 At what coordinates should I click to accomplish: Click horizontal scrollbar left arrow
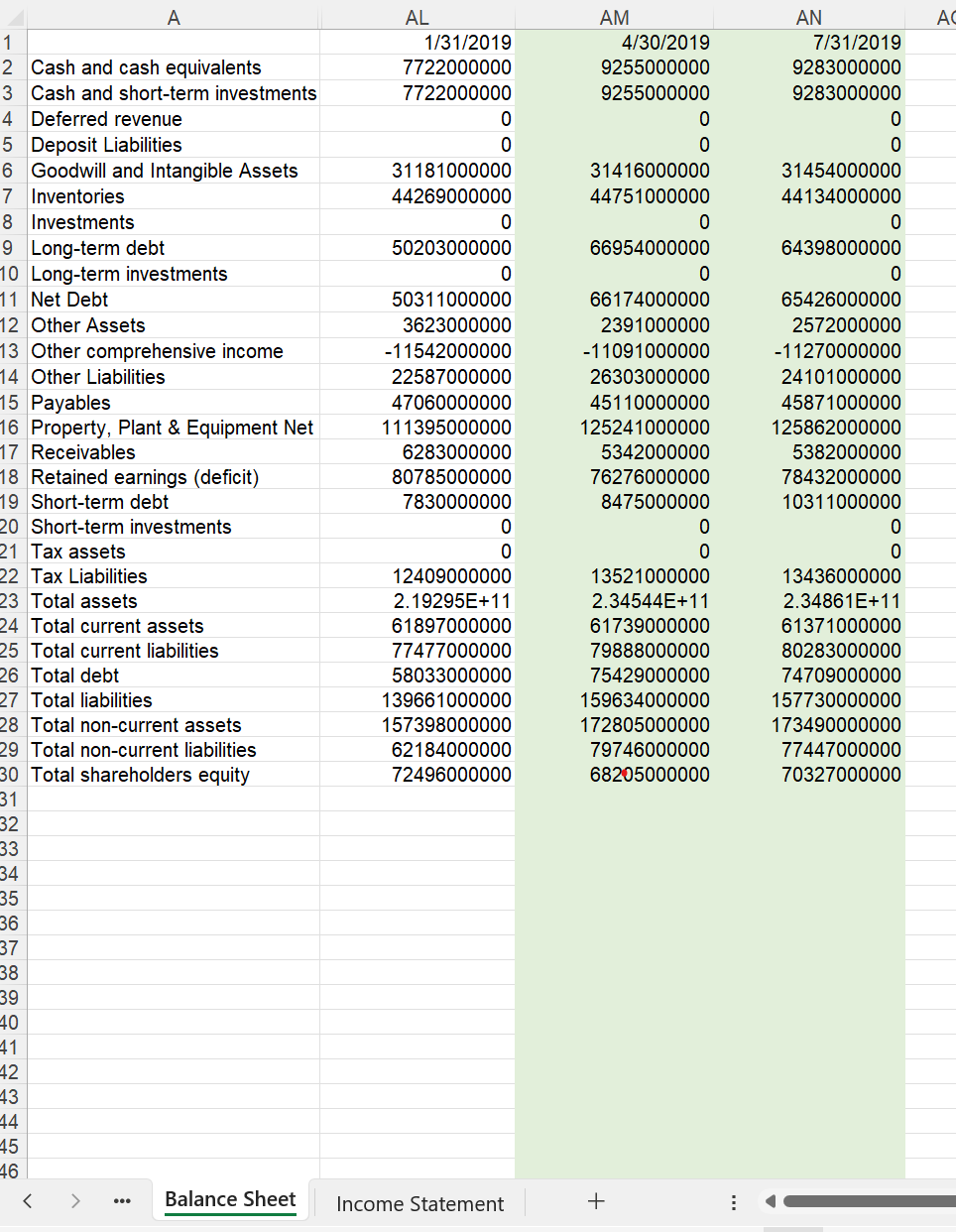point(770,1201)
